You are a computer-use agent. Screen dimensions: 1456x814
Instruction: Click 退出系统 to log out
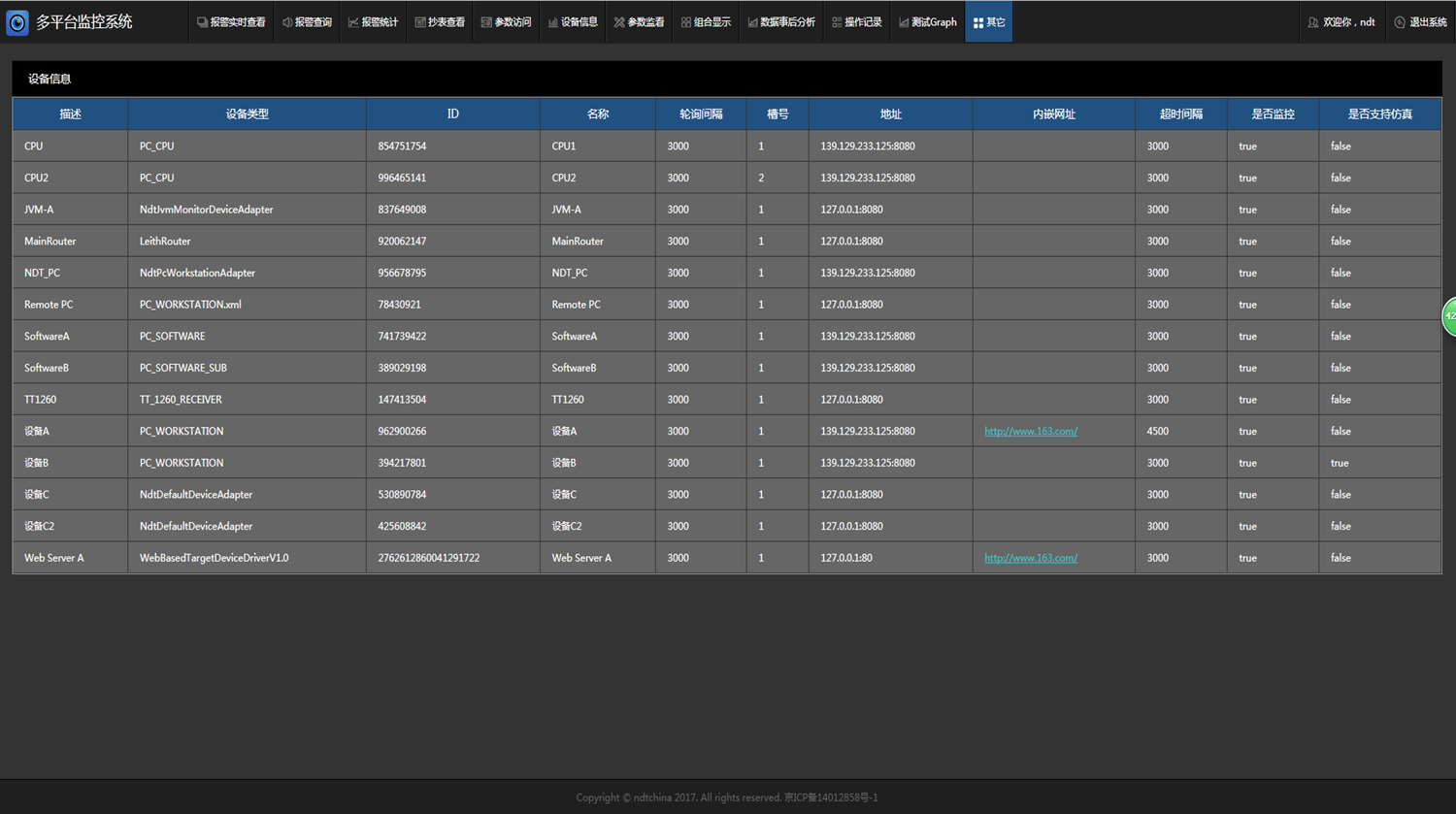tap(1421, 22)
